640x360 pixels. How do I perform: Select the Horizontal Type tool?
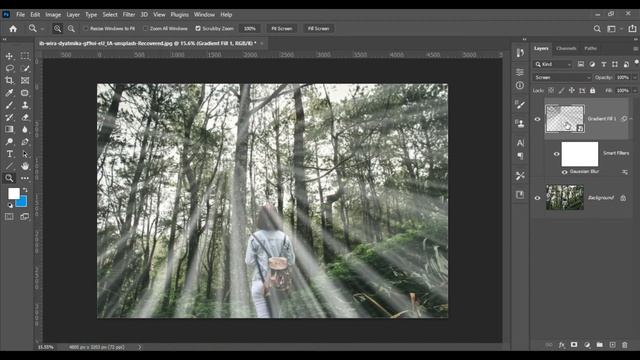pos(9,154)
